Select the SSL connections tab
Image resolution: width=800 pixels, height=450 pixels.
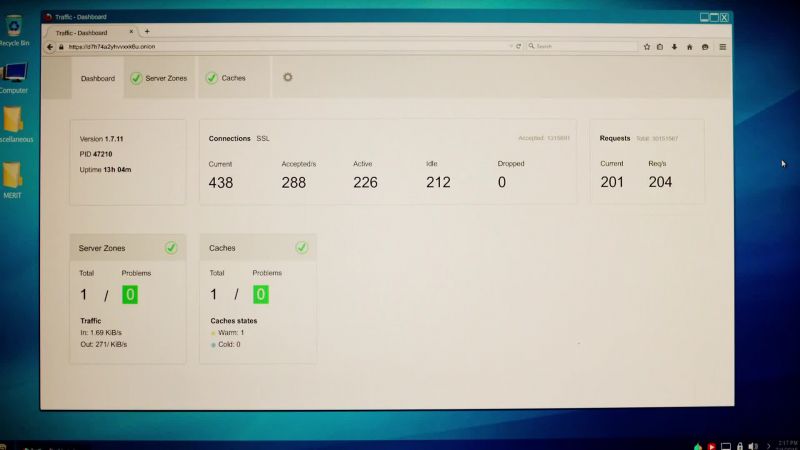[x=263, y=138]
